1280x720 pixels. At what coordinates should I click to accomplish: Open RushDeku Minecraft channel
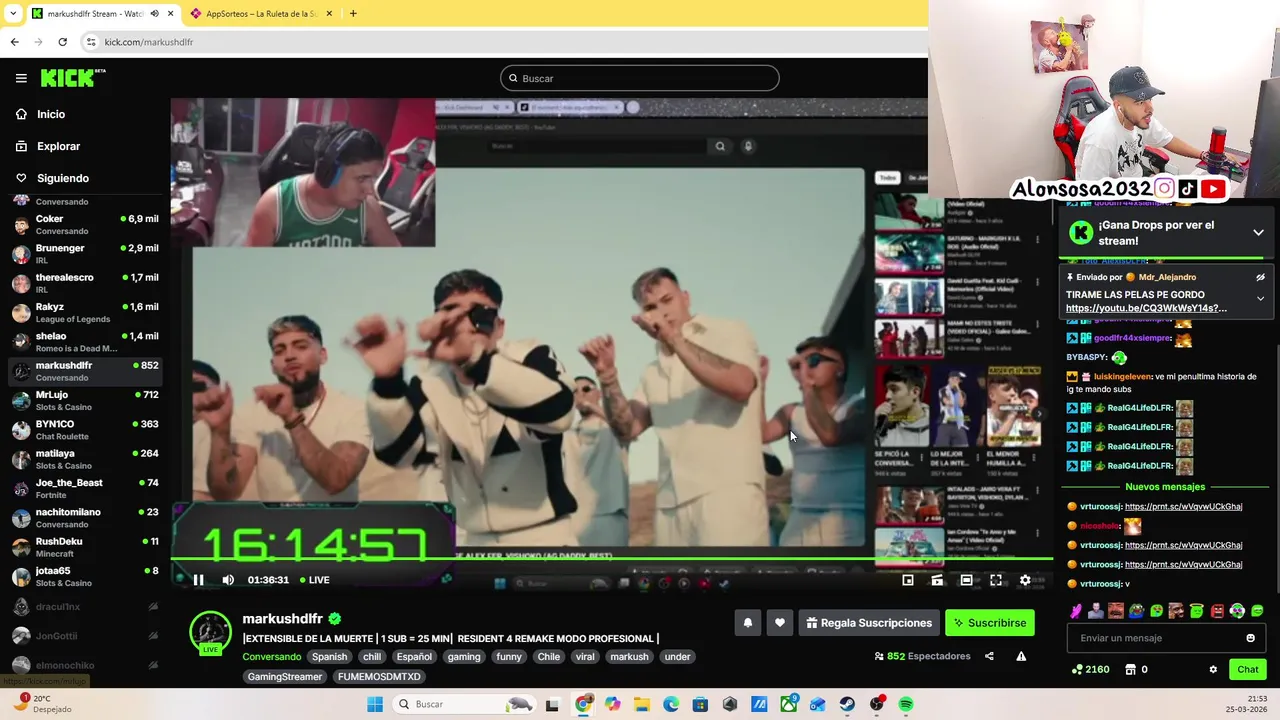(85, 547)
